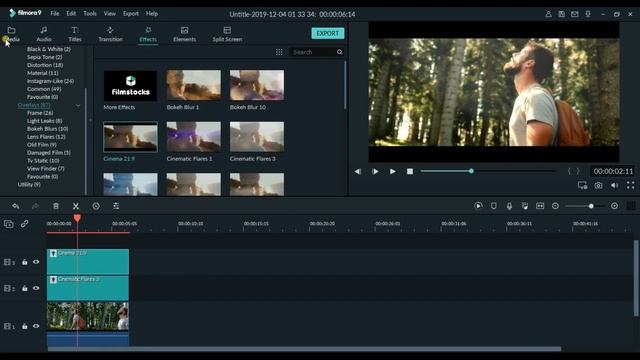
Task: Open preview display settings icon
Action: coord(582,185)
